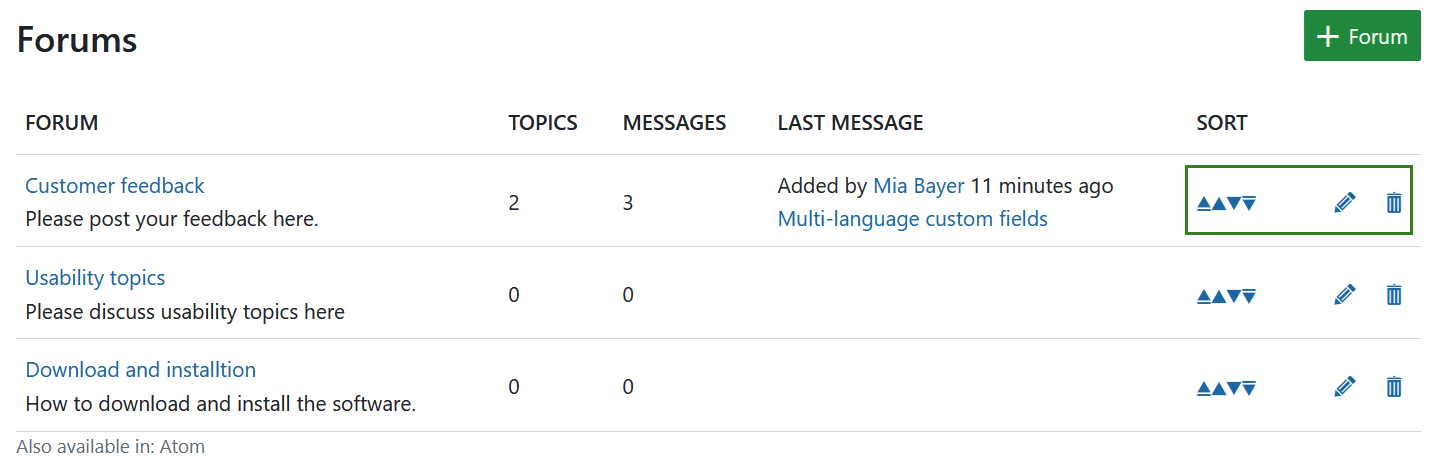Viewport: 1444px width, 472px height.
Task: Move Customer feedback forum down one position
Action: tap(1234, 204)
